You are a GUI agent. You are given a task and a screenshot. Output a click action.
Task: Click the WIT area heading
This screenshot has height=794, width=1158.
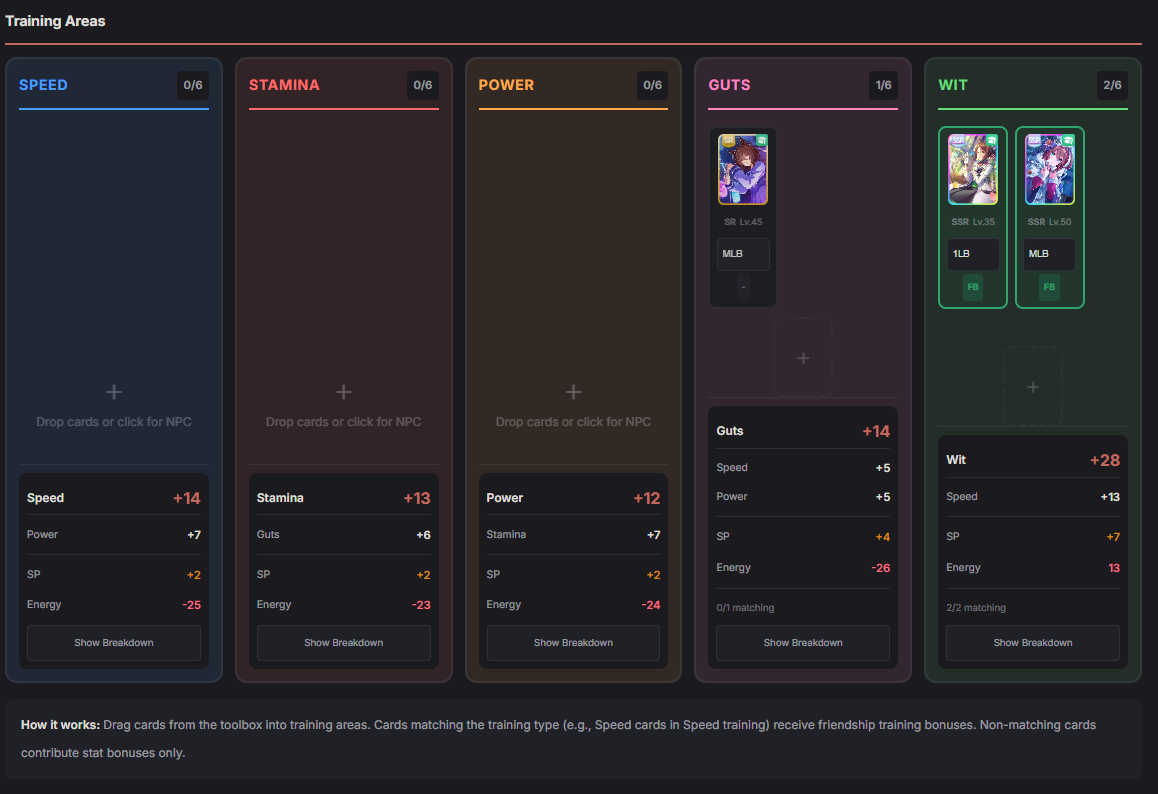(x=953, y=85)
